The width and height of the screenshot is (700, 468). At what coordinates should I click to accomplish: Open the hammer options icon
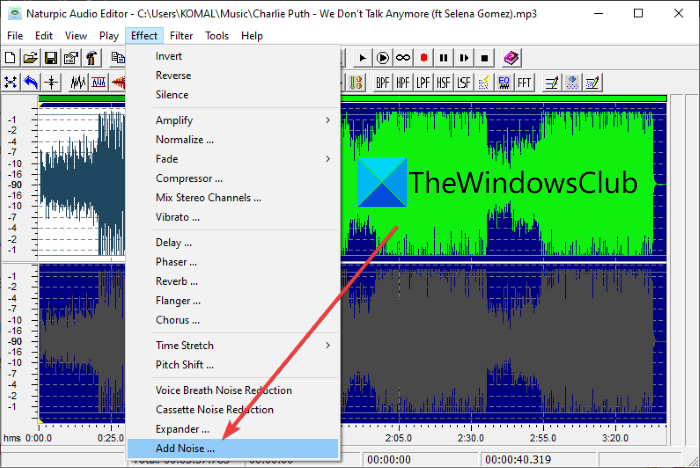coord(92,58)
